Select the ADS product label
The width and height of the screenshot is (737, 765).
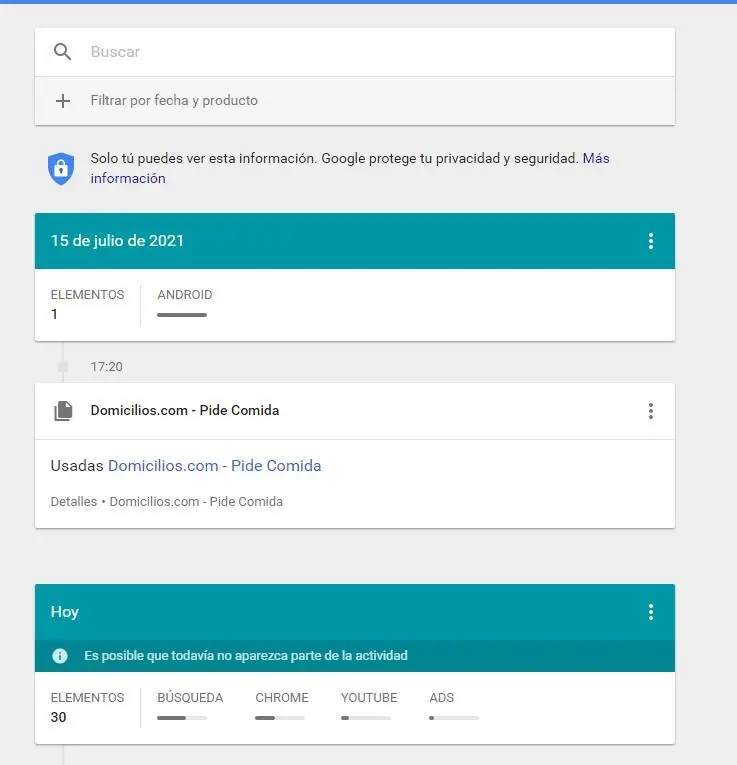pyautogui.click(x=441, y=698)
